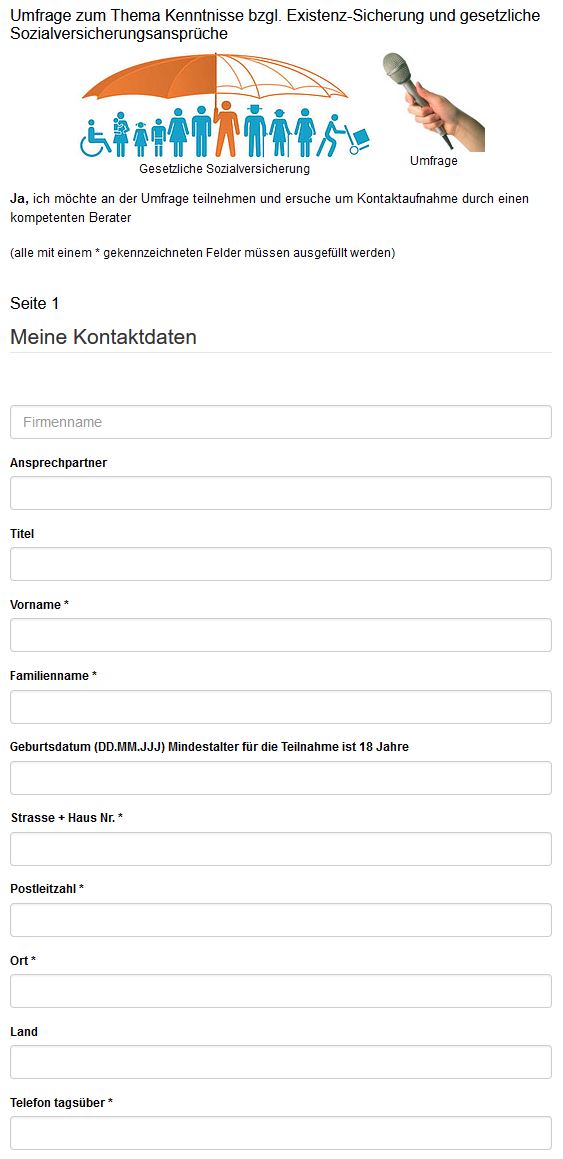Select the Titel input field
Image resolution: width=563 pixels, height=1159 pixels.
281,564
